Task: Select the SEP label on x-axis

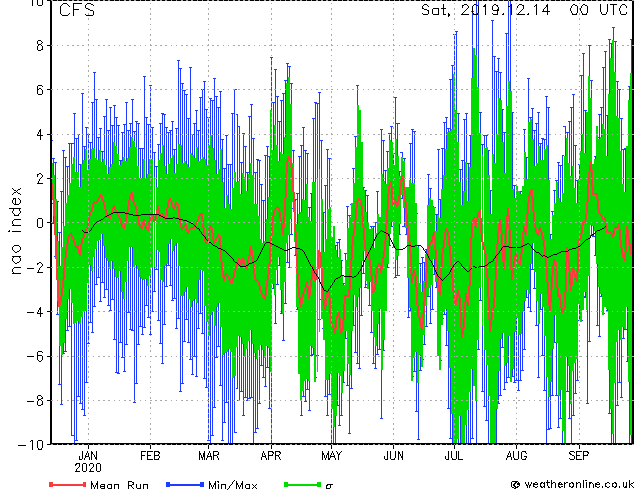Action: [x=579, y=454]
